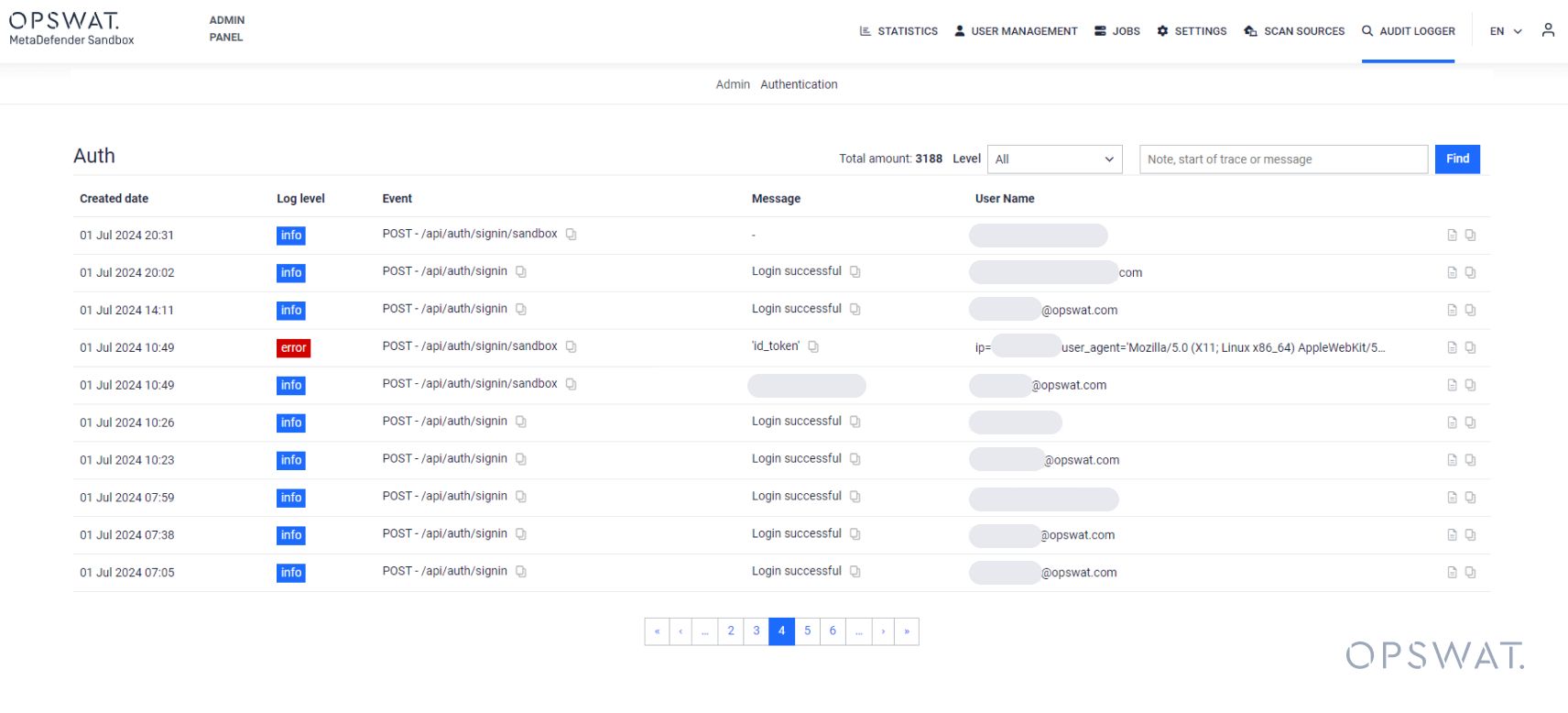
Task: Expand the EN language selector
Action: [x=1505, y=31]
